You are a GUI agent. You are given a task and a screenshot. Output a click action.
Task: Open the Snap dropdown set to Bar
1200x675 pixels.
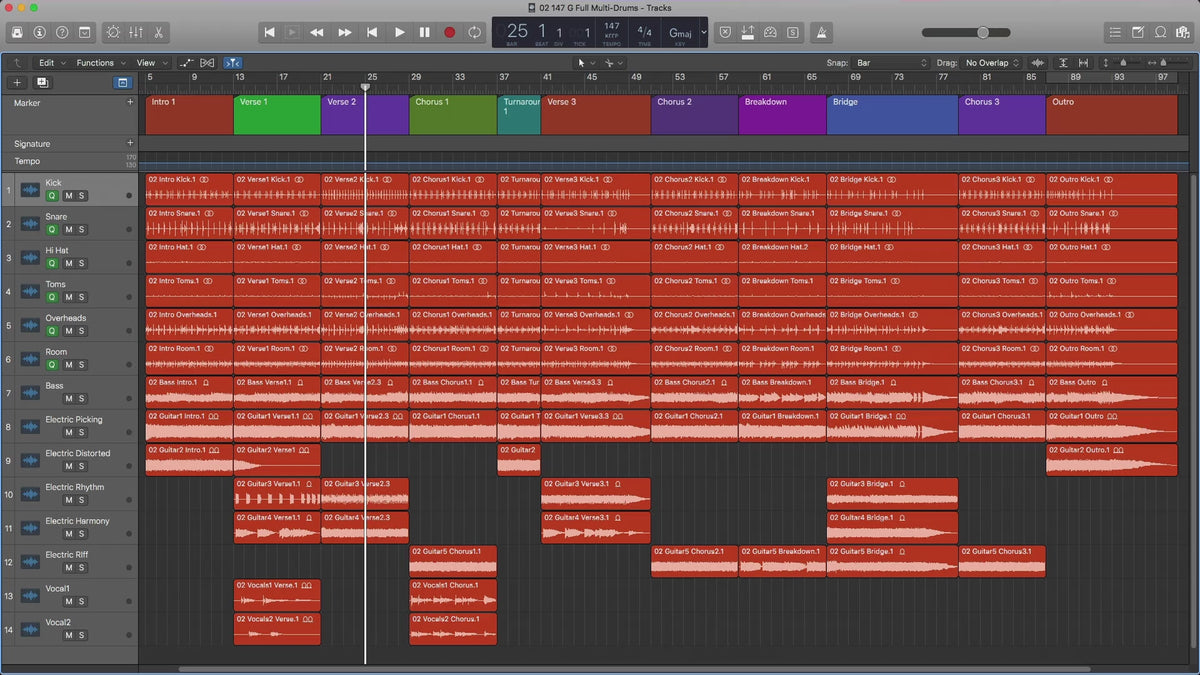pyautogui.click(x=889, y=63)
